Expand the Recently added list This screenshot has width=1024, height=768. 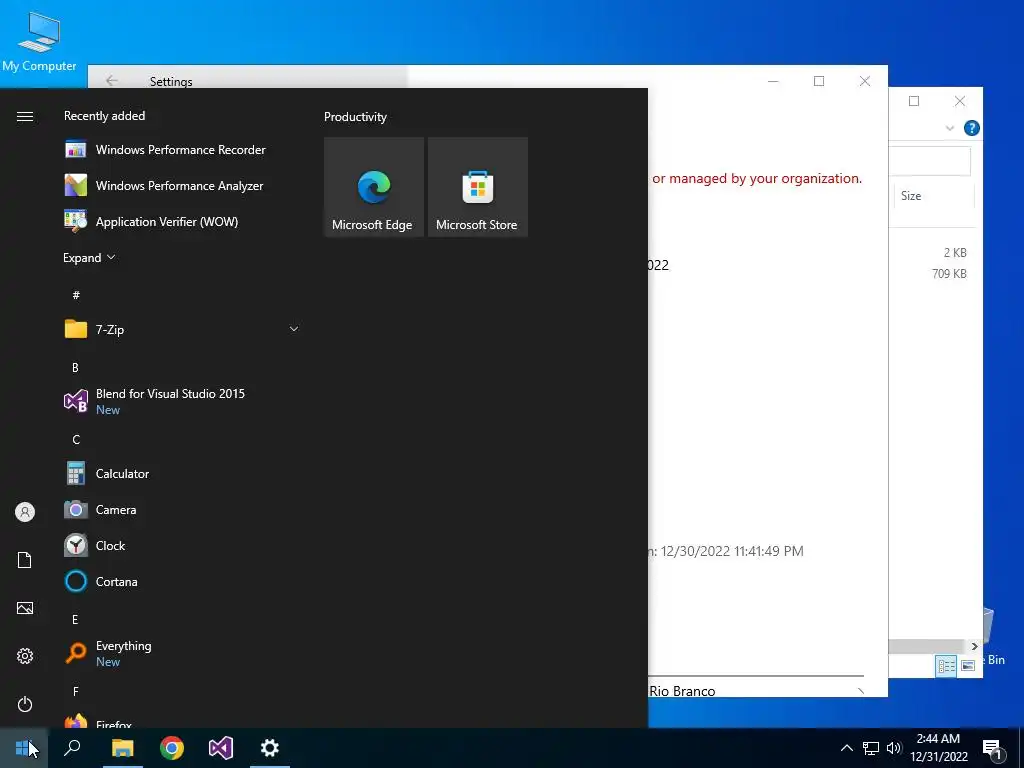pos(89,258)
